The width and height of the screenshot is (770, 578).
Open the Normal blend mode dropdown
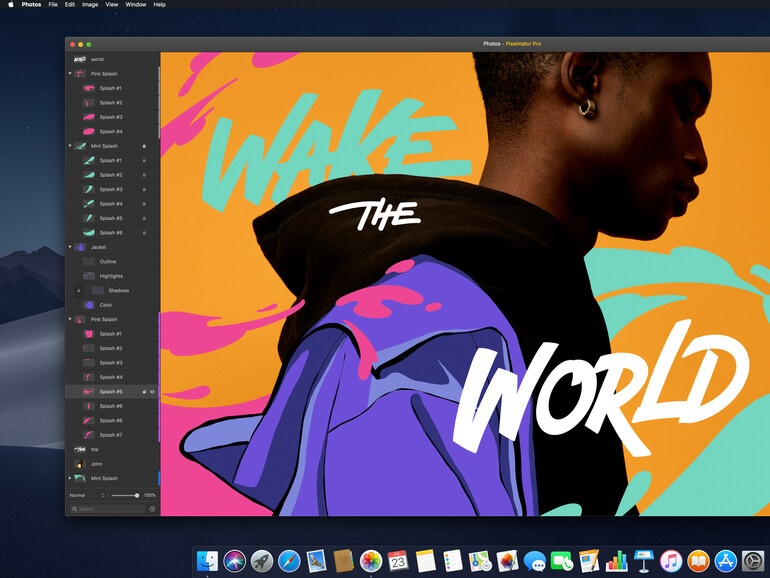pyautogui.click(x=87, y=495)
